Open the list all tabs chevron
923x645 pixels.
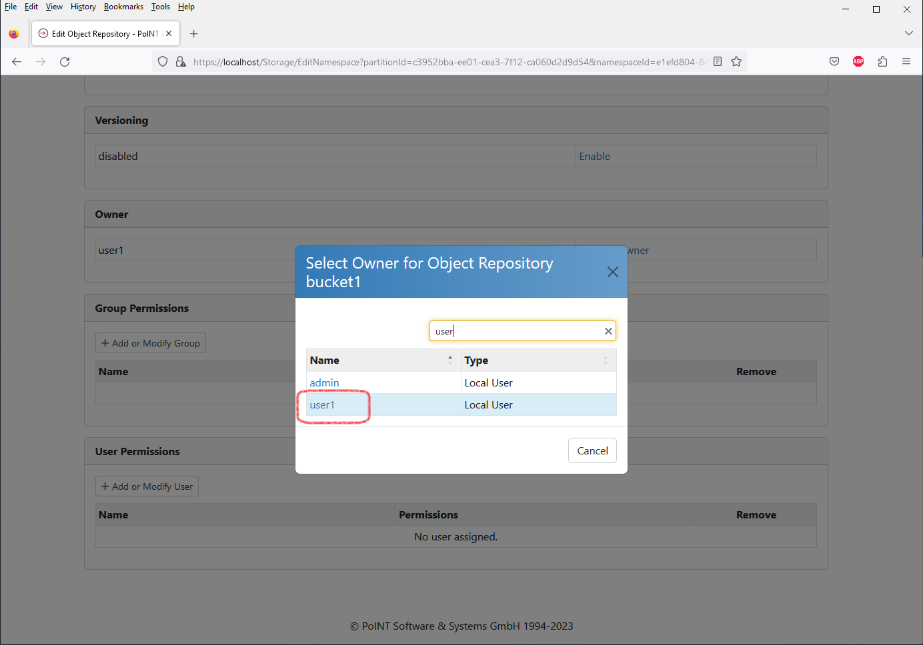[x=909, y=34]
